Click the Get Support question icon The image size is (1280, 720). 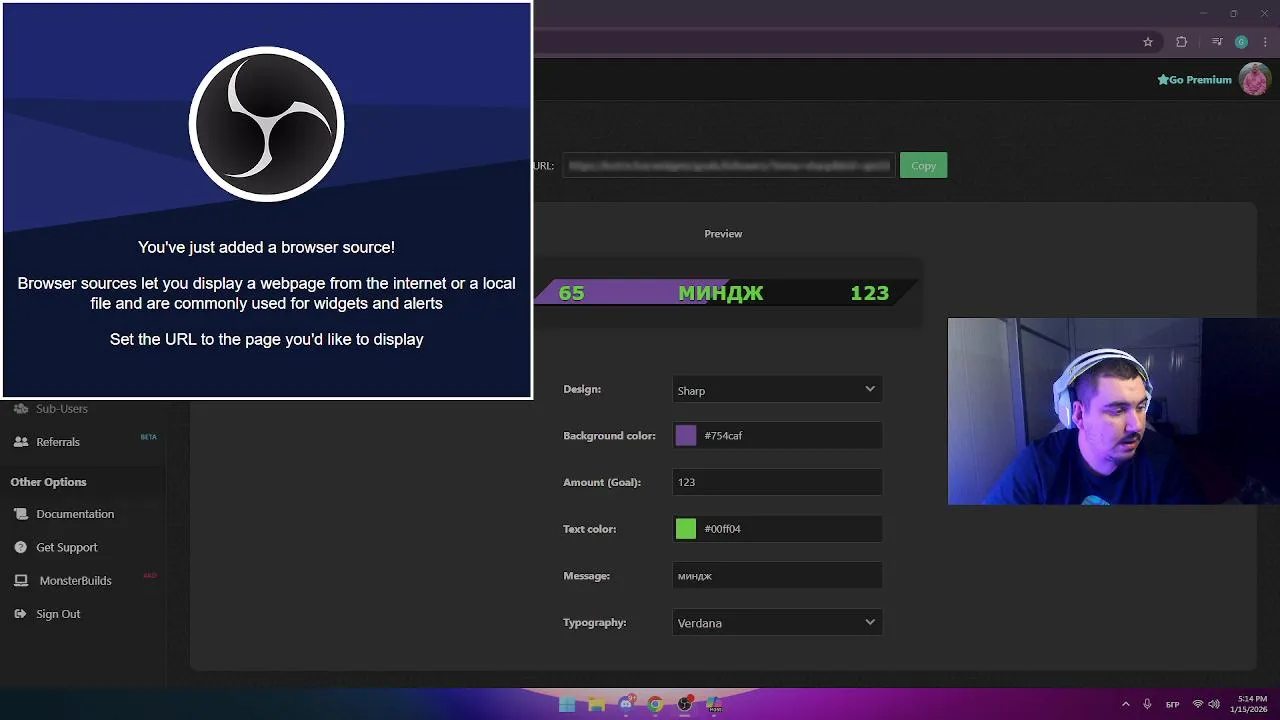(21, 548)
